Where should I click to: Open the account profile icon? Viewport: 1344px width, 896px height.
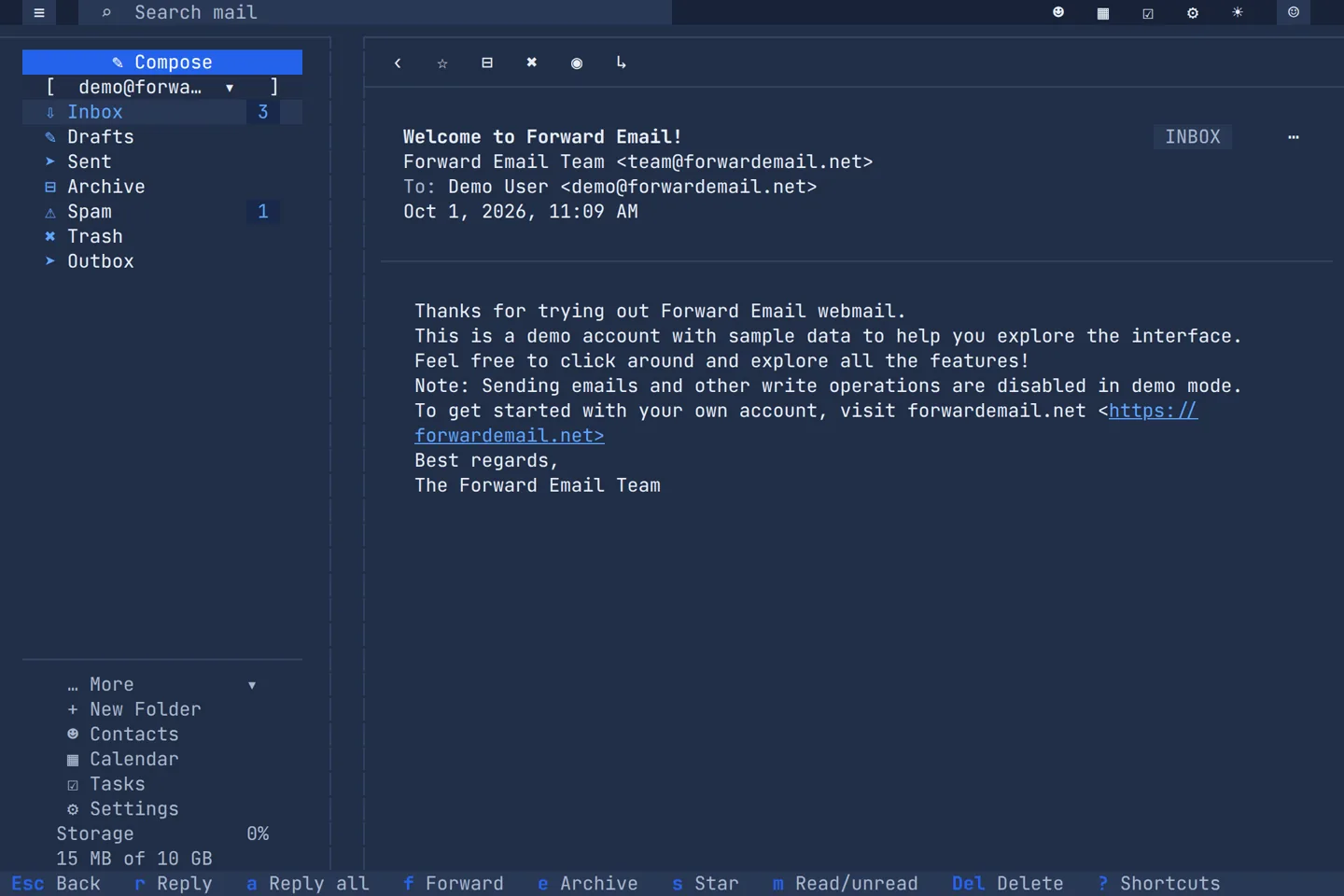pos(1294,12)
